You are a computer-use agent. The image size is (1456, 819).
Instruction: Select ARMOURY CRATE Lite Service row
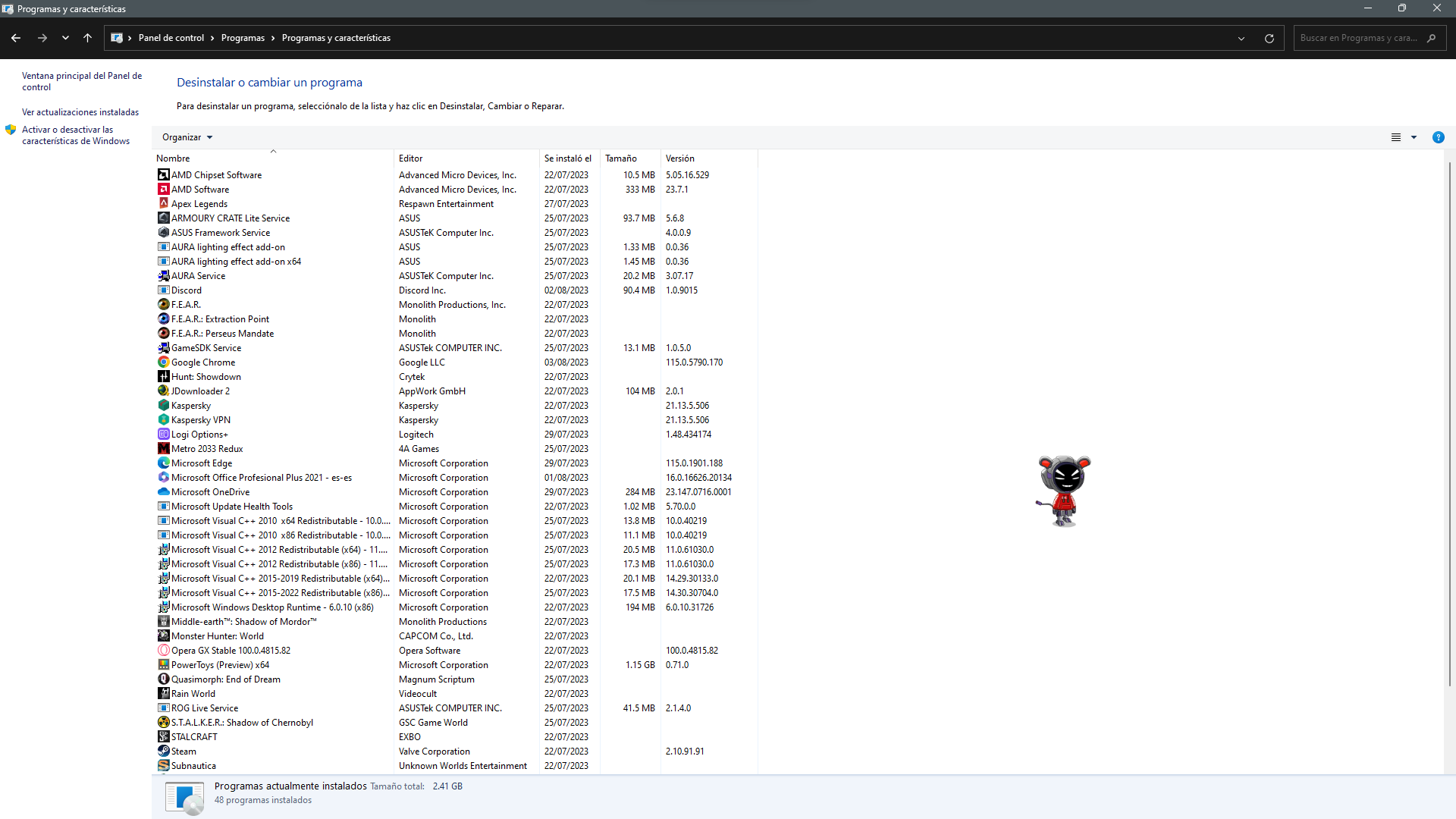point(455,218)
